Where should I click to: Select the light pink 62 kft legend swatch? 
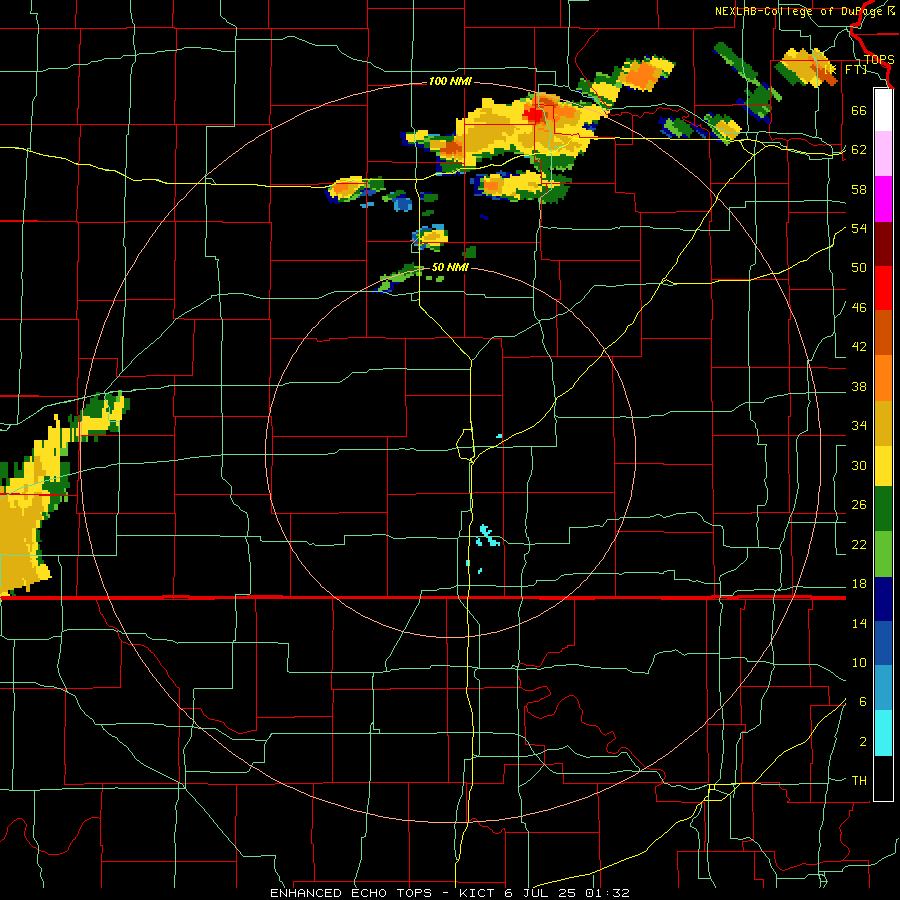pos(883,153)
